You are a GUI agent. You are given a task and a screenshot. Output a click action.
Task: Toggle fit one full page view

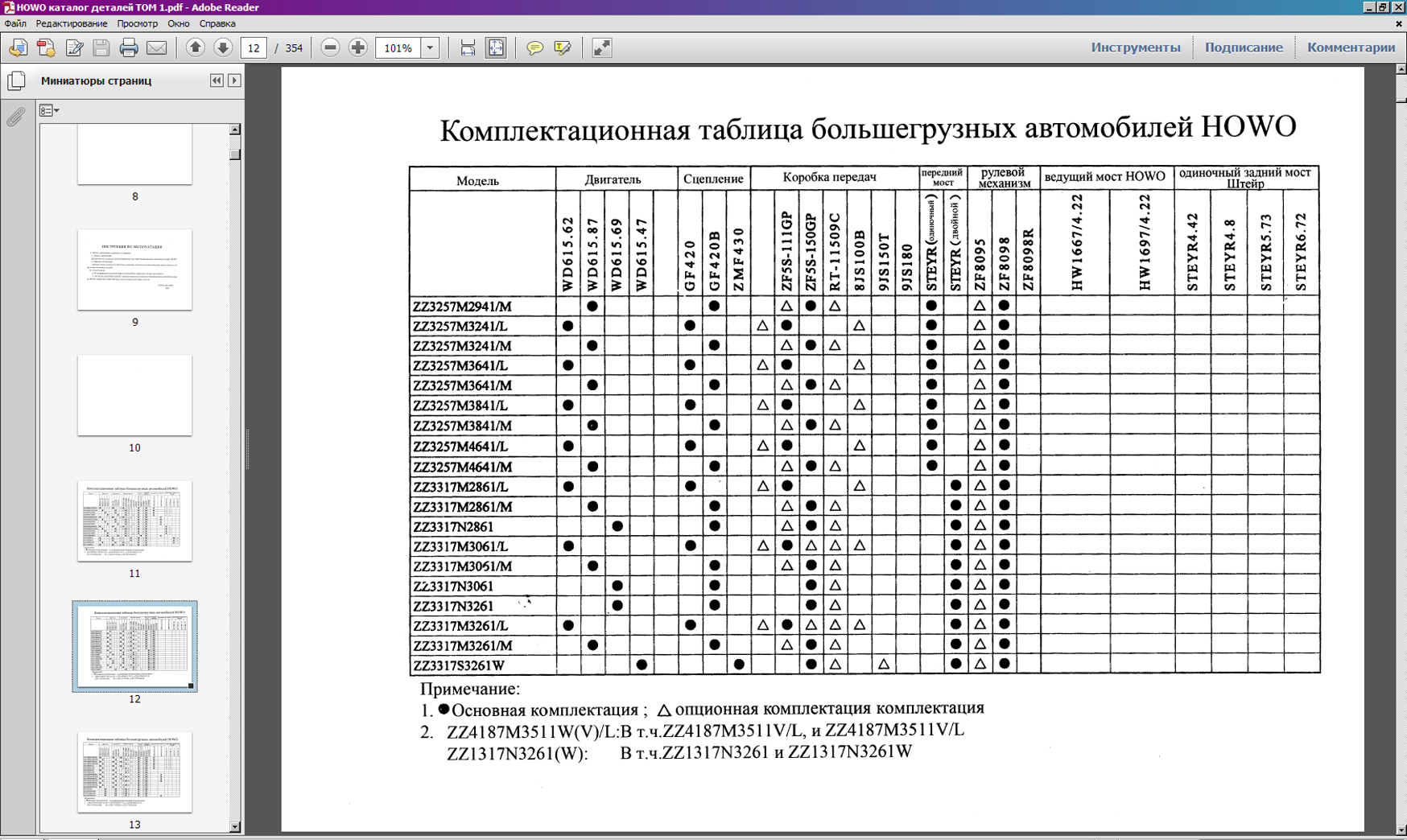click(x=496, y=48)
